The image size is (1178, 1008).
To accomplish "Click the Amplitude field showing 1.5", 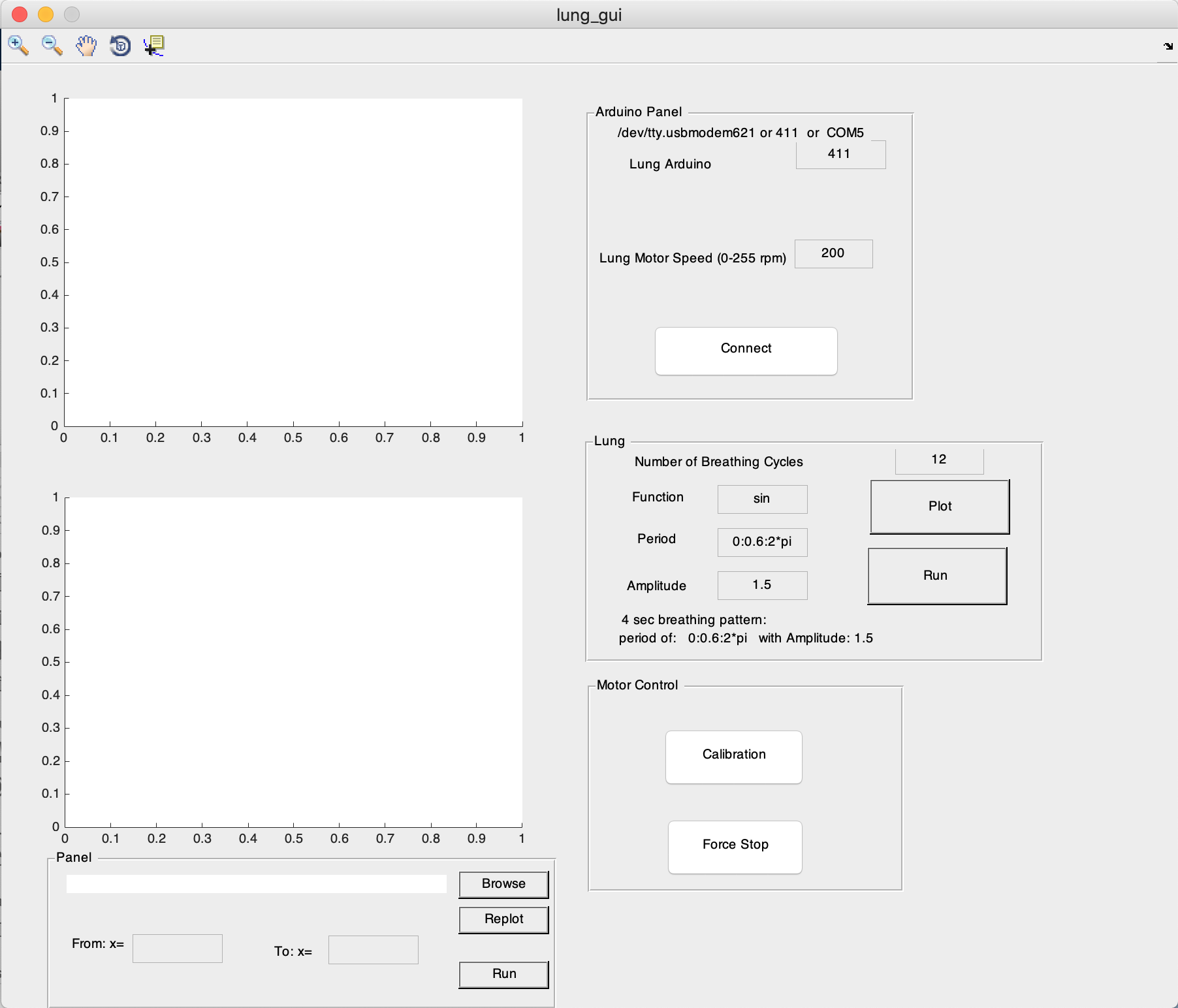I will pos(762,585).
